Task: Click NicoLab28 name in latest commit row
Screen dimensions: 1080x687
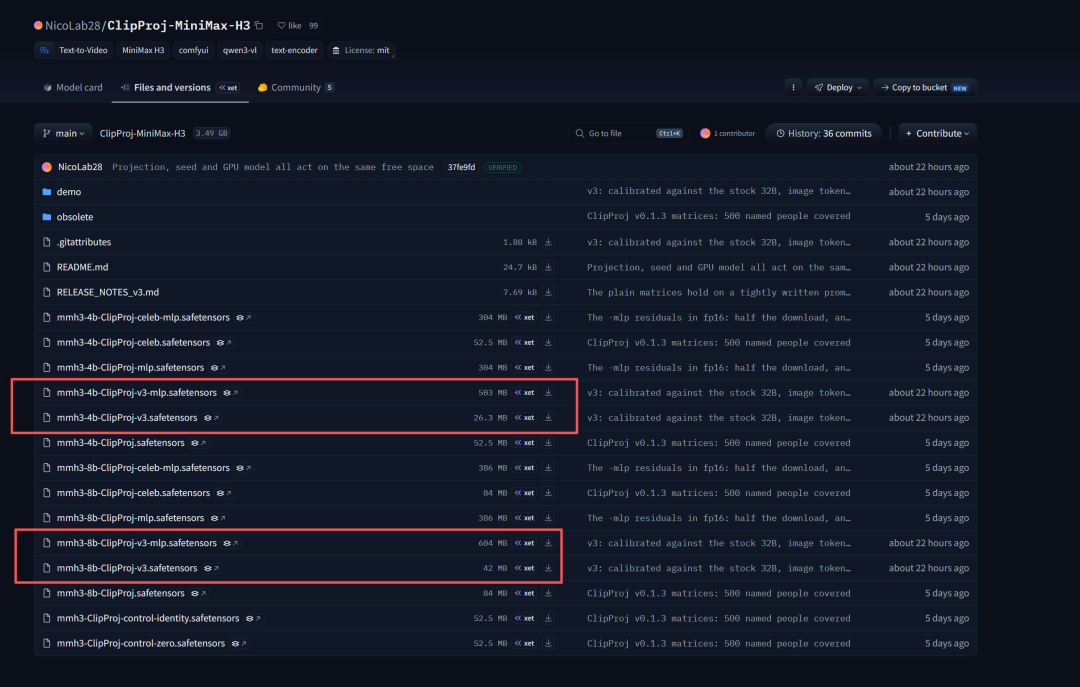Action: coord(80,167)
